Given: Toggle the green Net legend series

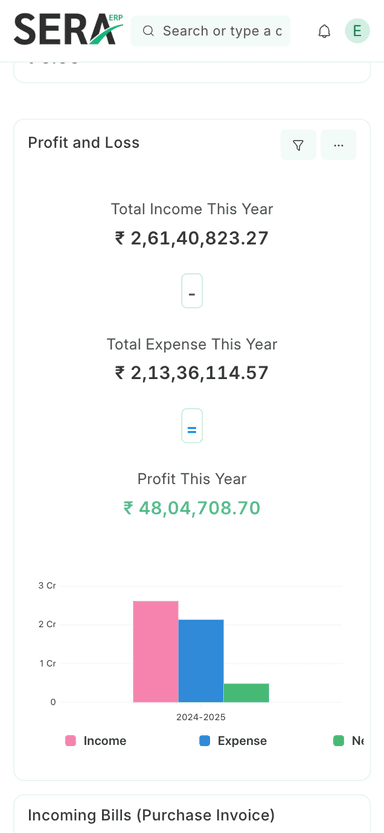Looking at the screenshot, I should 348,741.
